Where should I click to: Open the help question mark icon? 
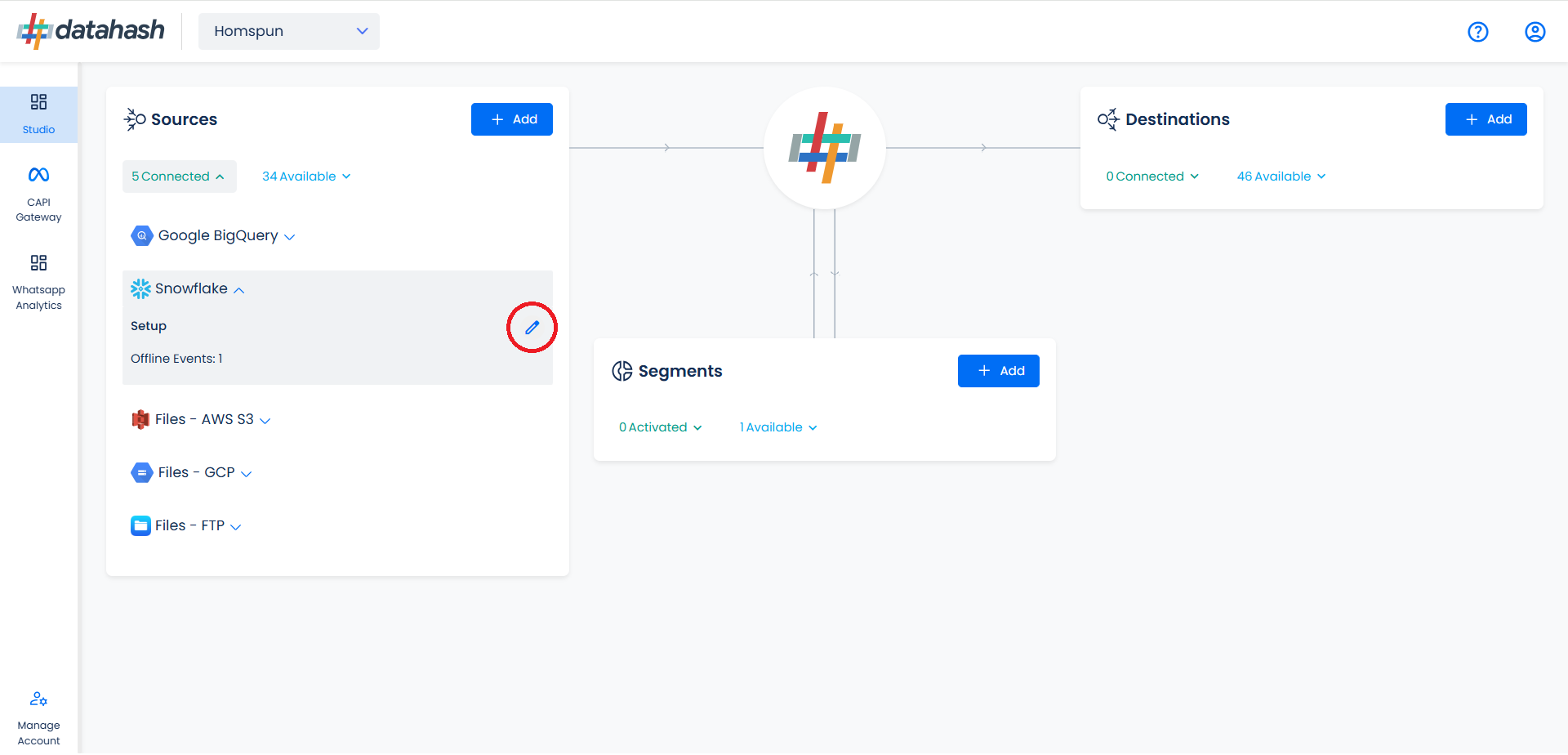coord(1477,32)
